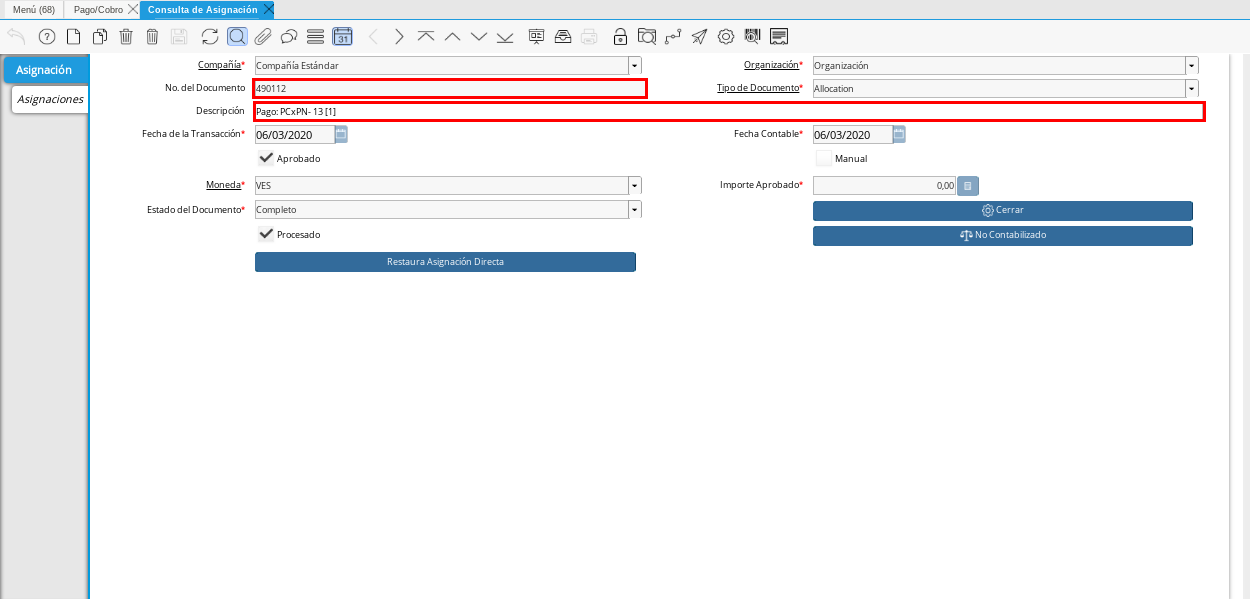Image resolution: width=1250 pixels, height=599 pixels.
Task: Click the Restaura Asignación Directa button
Action: [x=445, y=262]
